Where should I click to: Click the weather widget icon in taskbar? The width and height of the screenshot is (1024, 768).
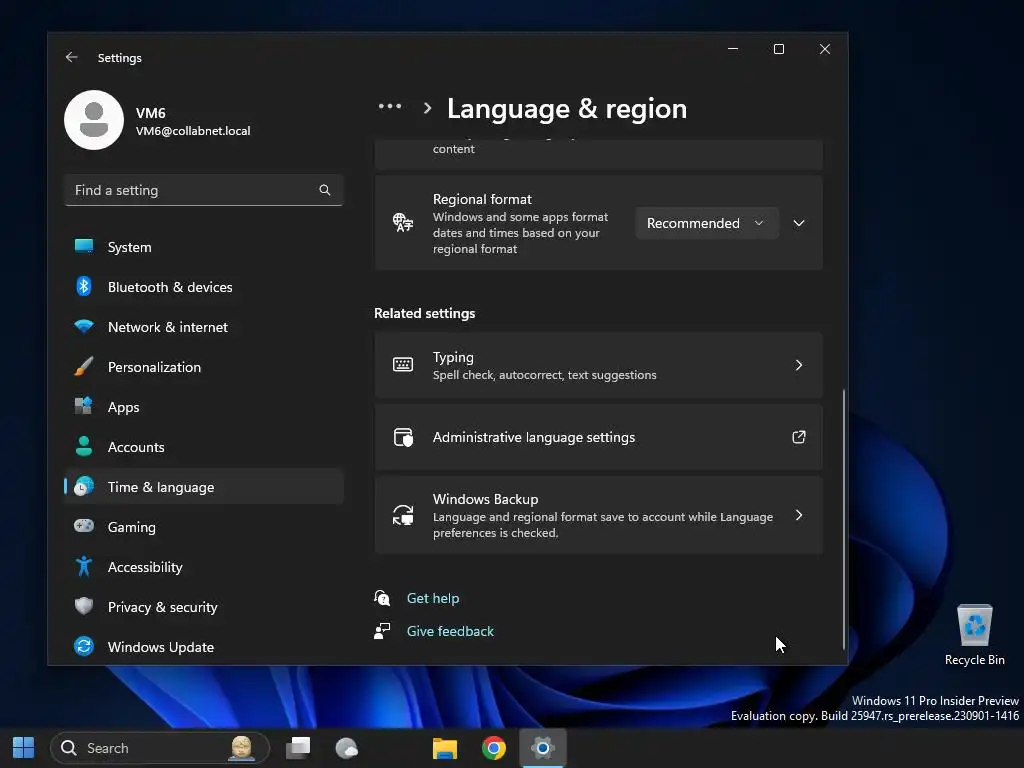point(347,748)
